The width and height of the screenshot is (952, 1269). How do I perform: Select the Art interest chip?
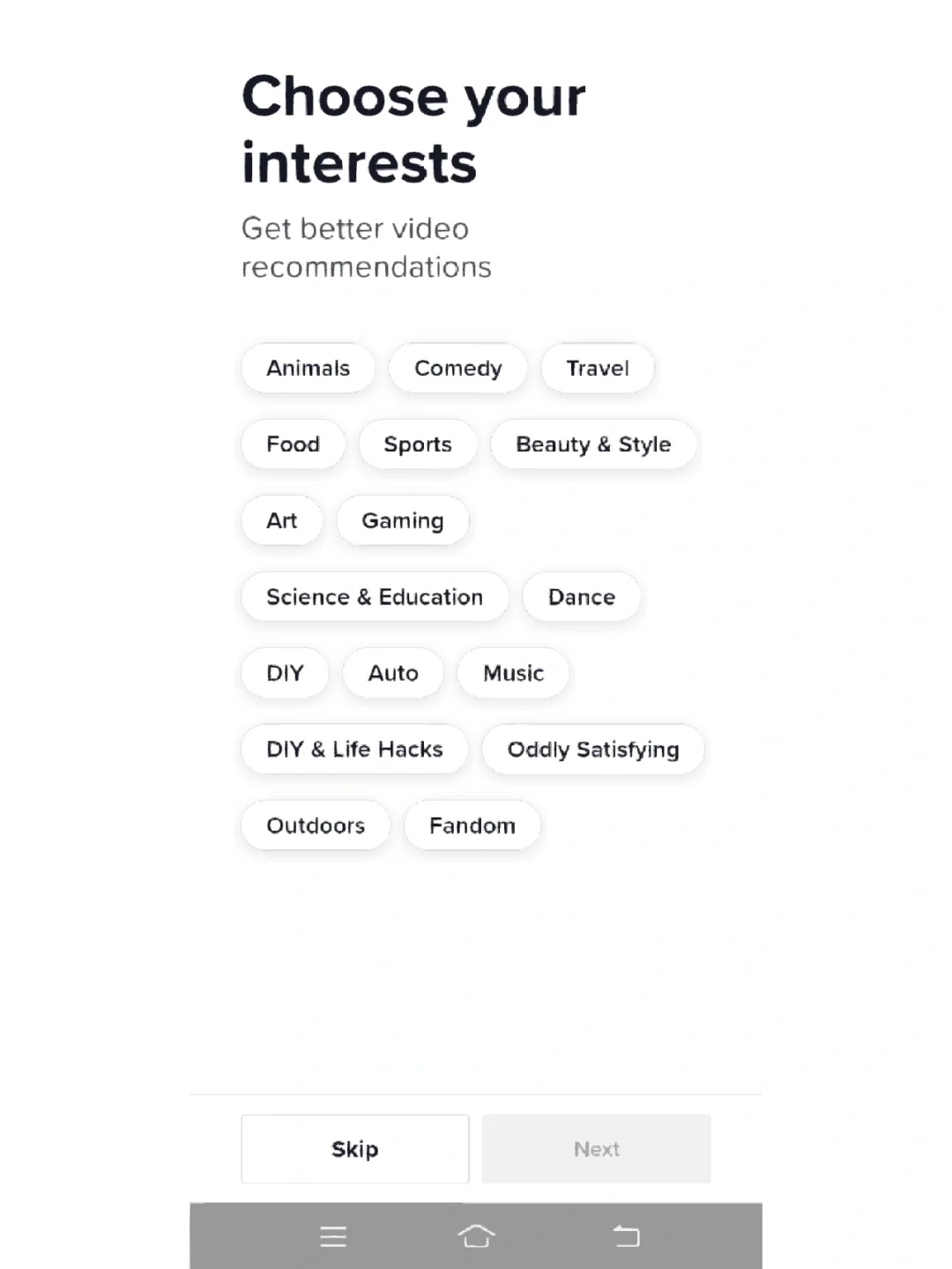pyautogui.click(x=281, y=521)
